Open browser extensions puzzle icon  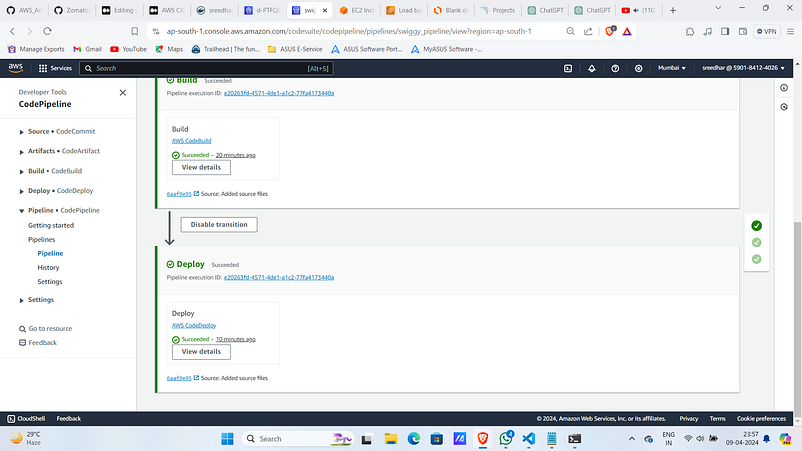click(x=690, y=31)
